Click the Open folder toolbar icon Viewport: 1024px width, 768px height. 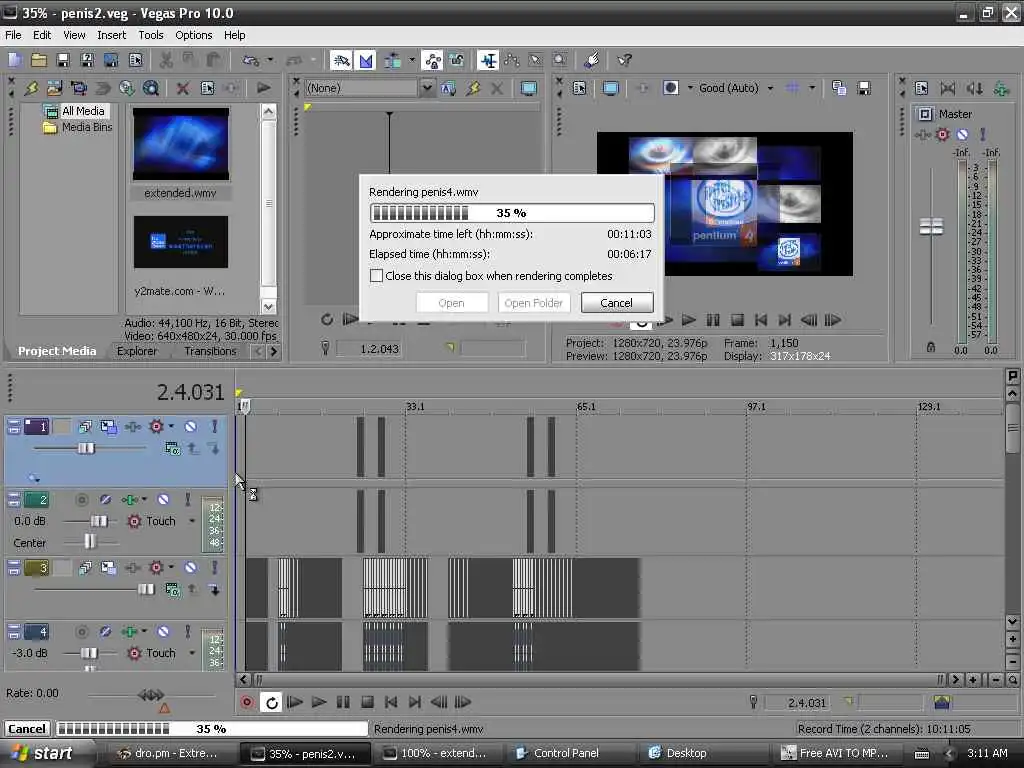[39, 61]
